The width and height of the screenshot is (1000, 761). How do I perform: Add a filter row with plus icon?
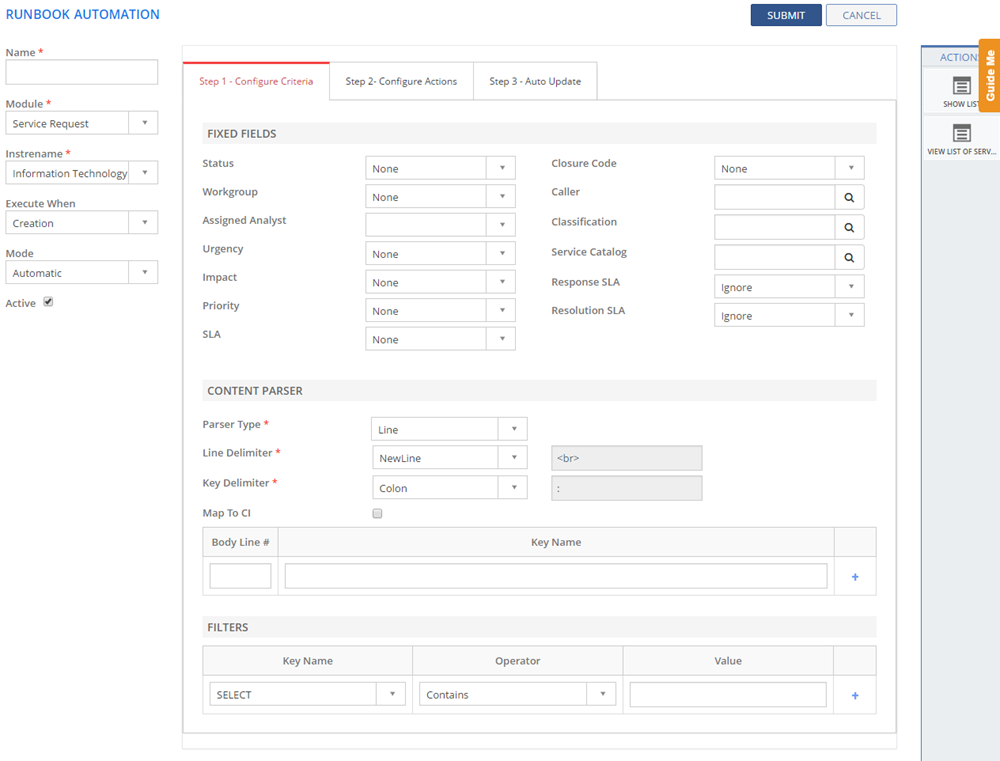click(855, 695)
